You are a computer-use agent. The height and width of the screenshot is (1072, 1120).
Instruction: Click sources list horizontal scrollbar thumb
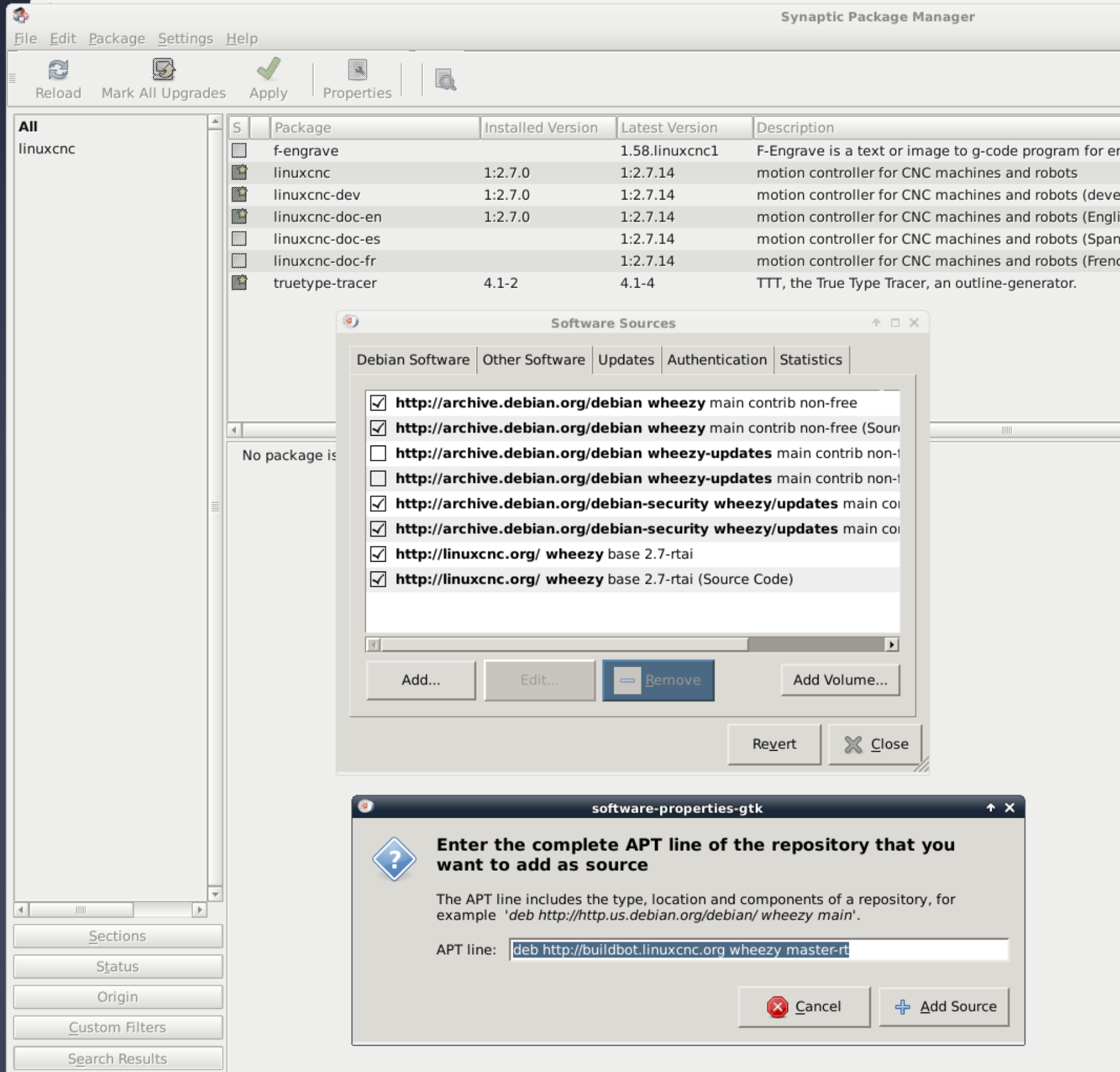(x=564, y=644)
